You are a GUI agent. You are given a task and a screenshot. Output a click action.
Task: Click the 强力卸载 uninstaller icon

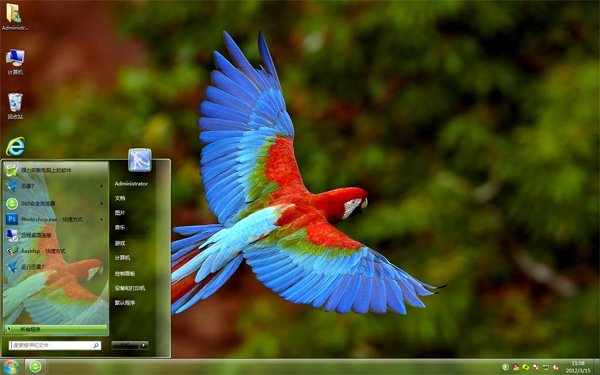pyautogui.click(x=12, y=170)
